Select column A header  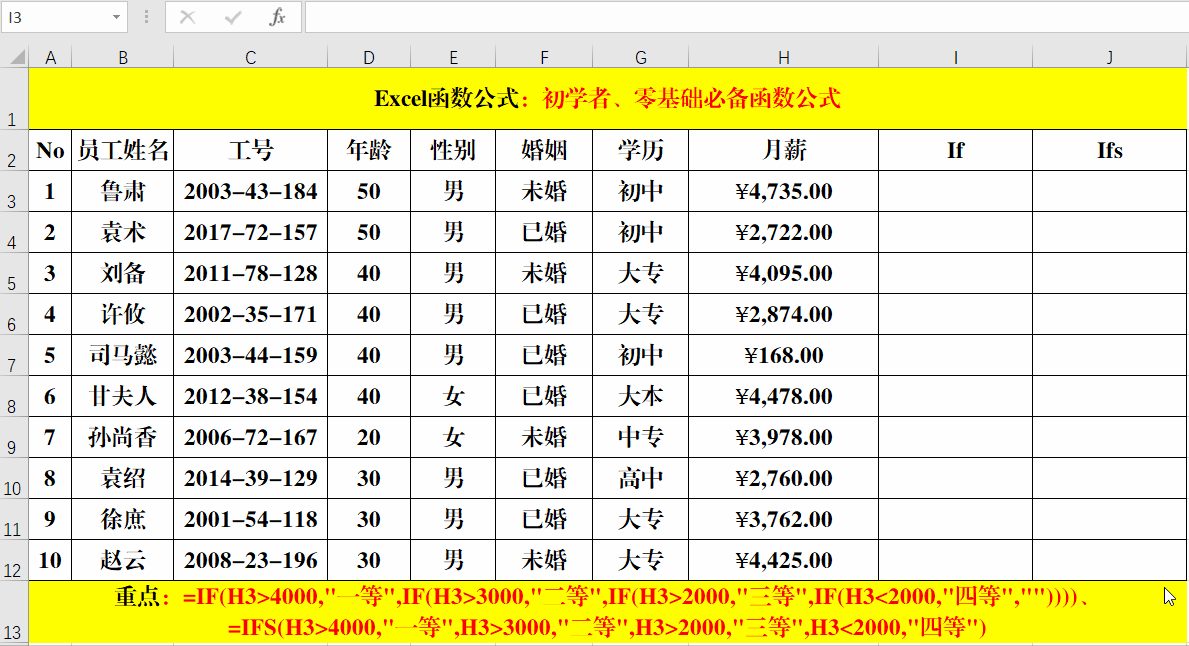tap(50, 58)
